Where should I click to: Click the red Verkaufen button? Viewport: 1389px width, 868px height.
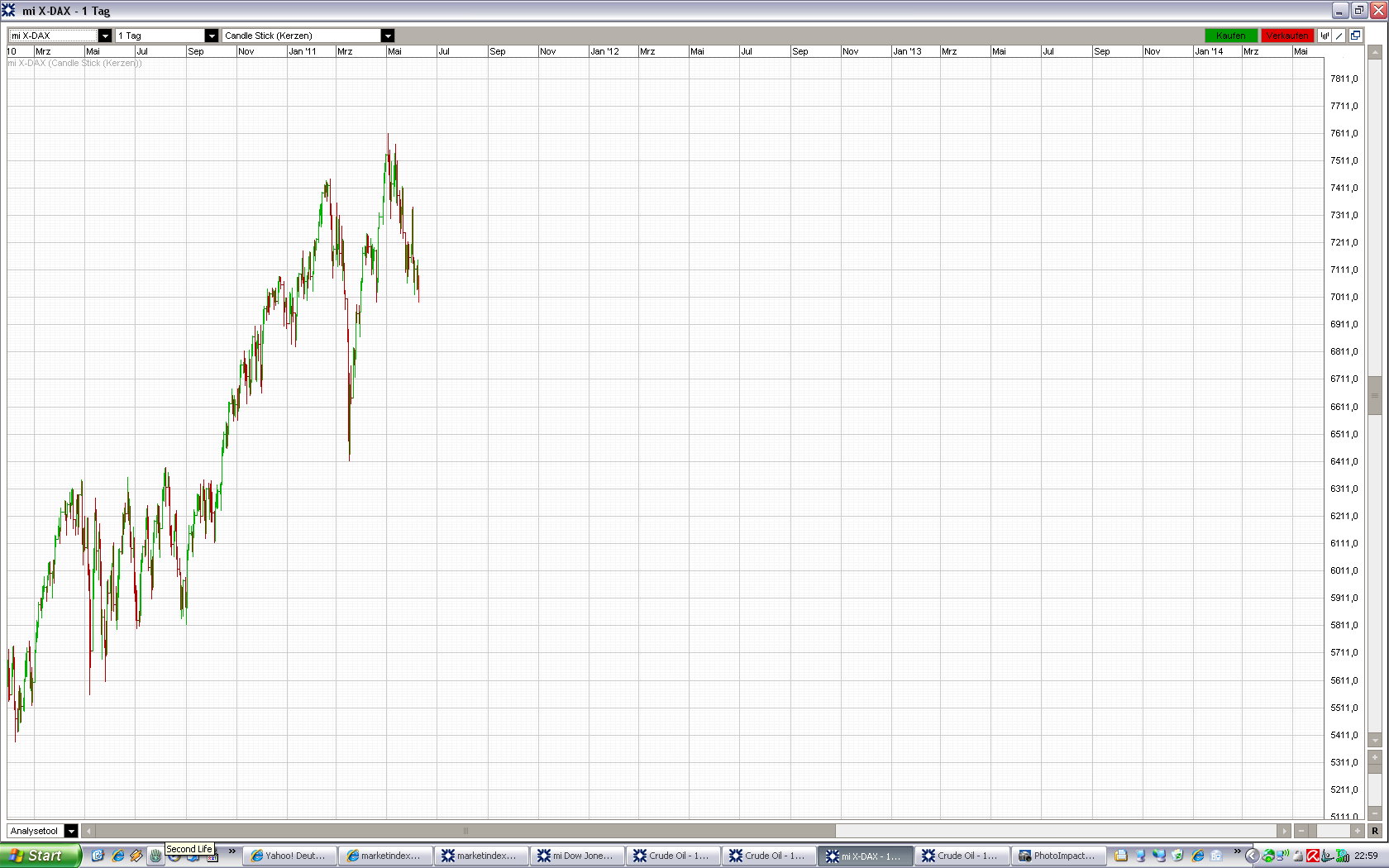coord(1287,36)
